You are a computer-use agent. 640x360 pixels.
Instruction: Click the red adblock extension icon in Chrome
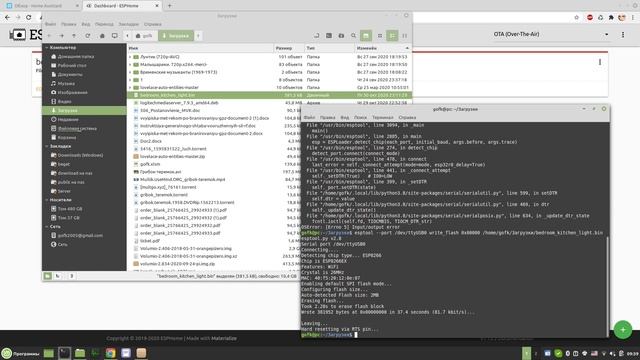coord(590,18)
